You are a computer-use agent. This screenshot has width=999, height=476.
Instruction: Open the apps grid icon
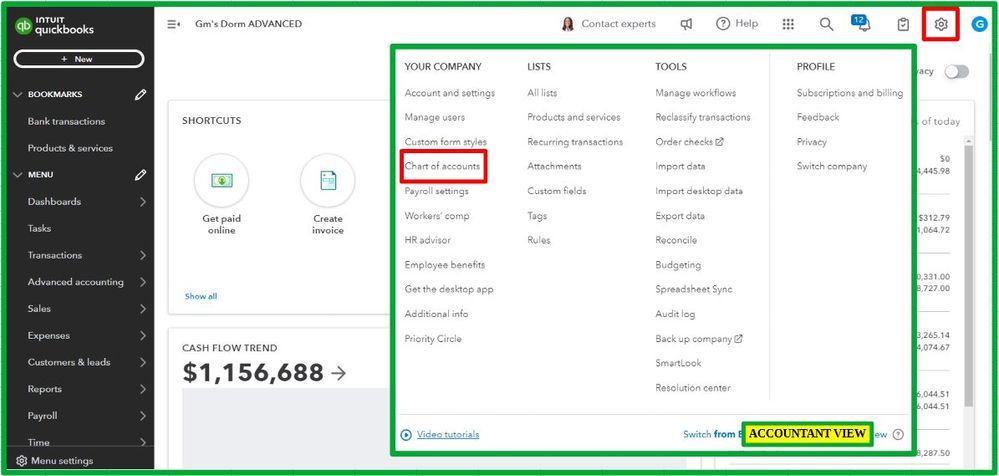[788, 24]
